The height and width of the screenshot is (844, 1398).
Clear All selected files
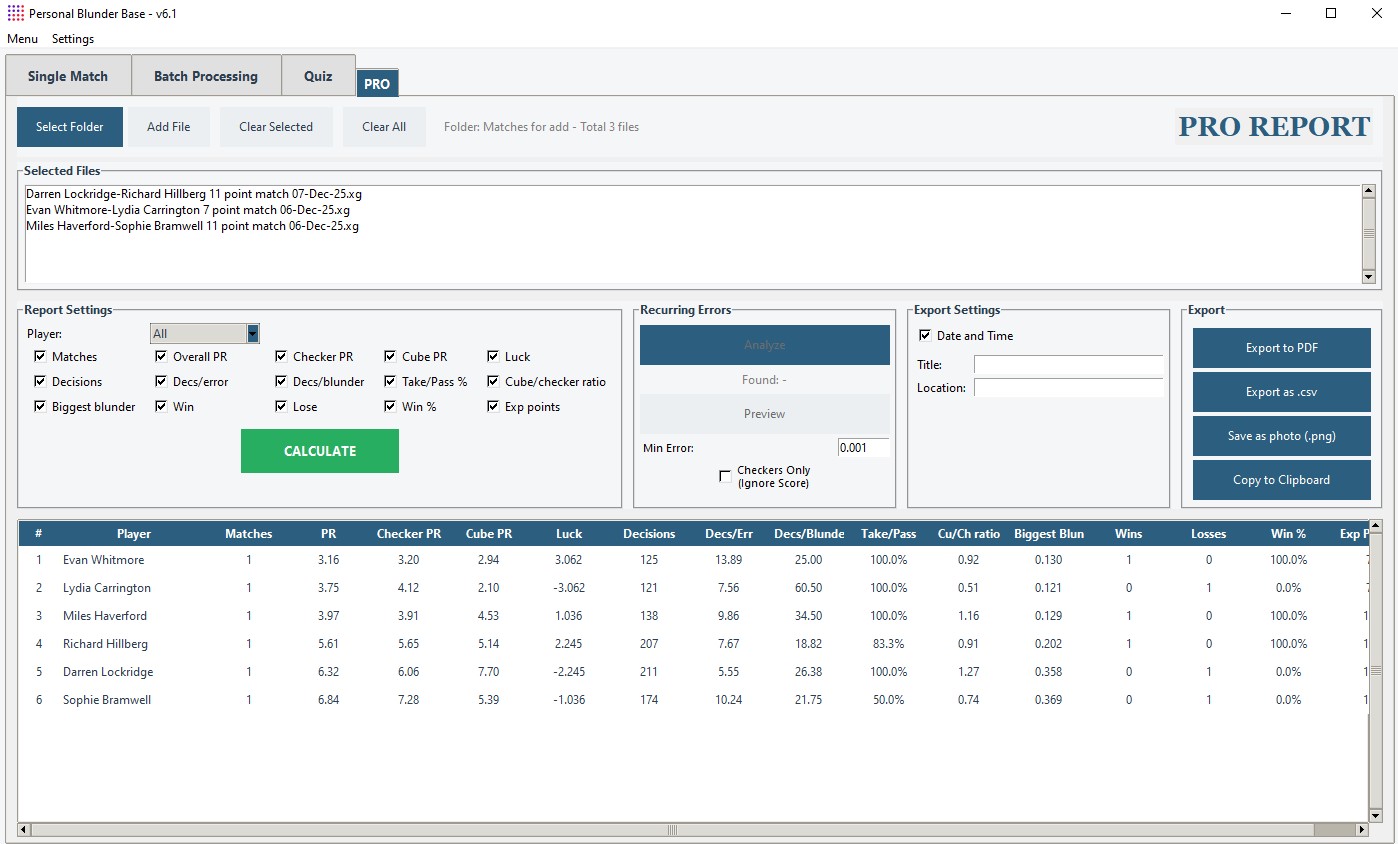384,126
